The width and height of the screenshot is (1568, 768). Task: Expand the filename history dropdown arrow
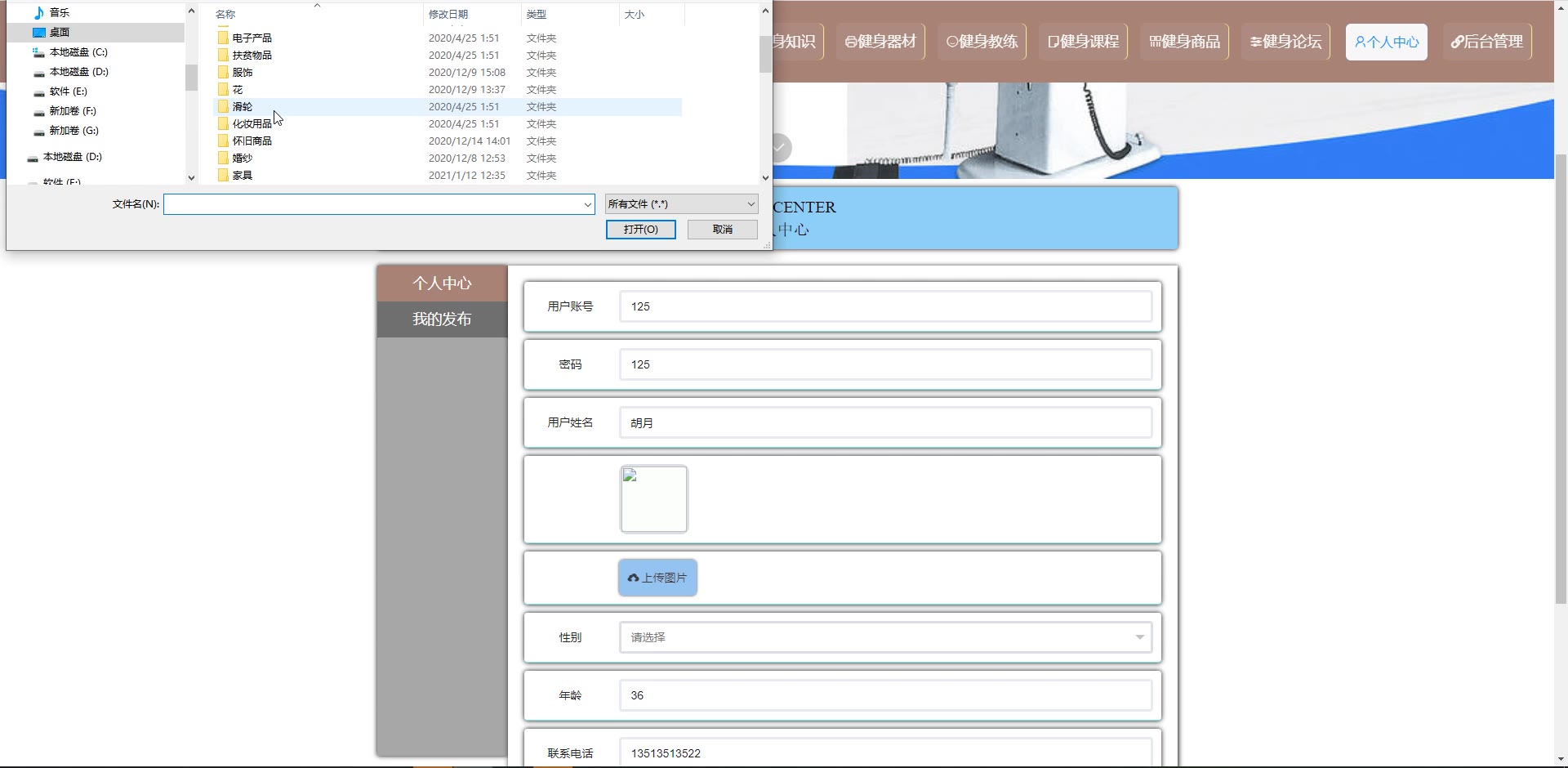(x=587, y=204)
